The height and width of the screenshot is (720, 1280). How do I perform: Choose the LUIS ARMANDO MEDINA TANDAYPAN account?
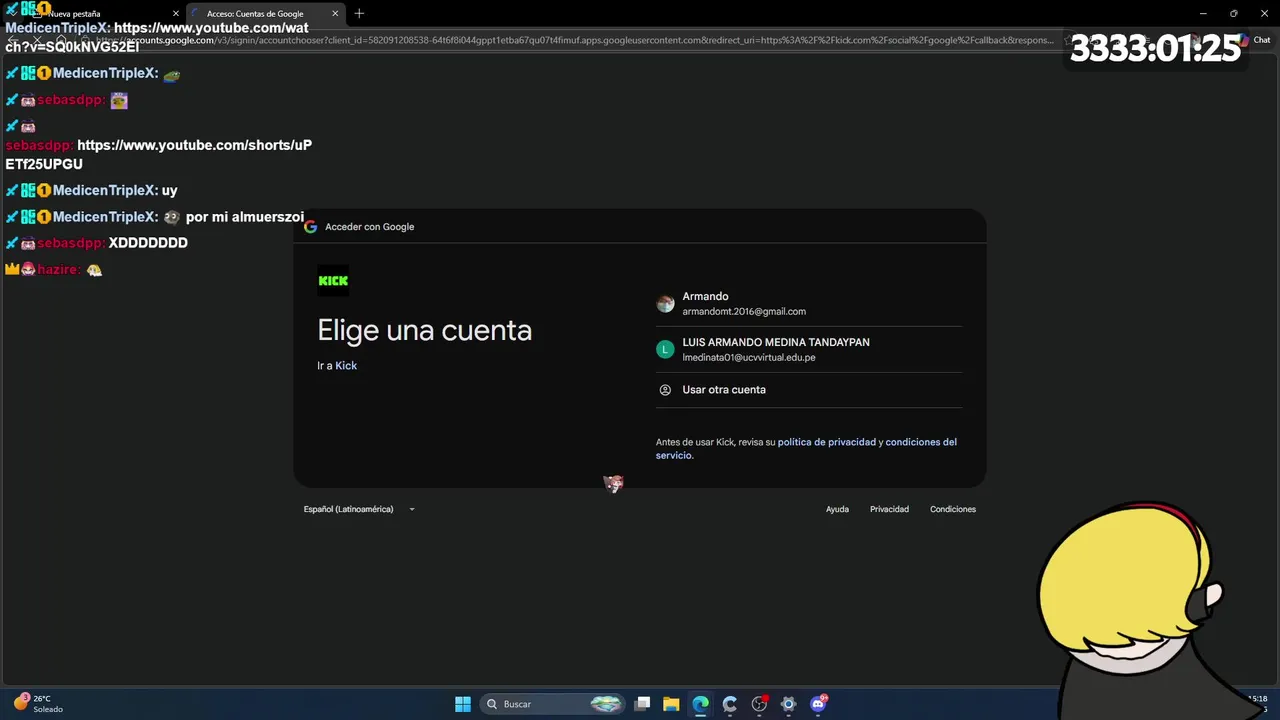point(808,349)
